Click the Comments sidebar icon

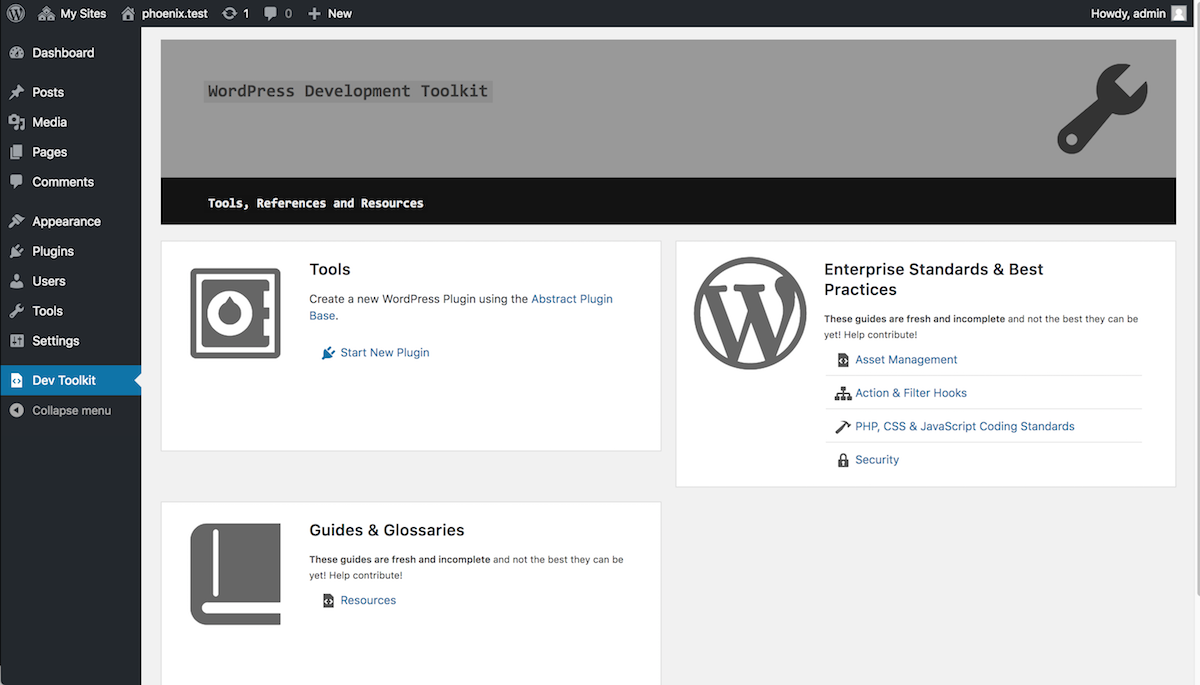(x=16, y=182)
